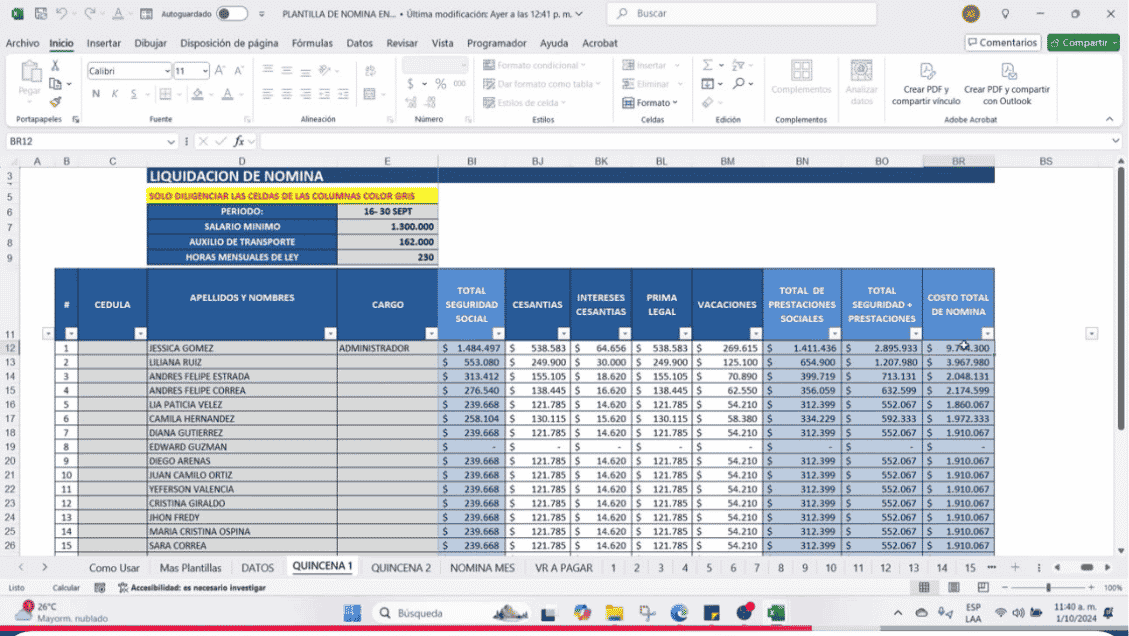Viewport: 1129px width, 636px height.
Task: Apply bold with the N button
Action: tap(96, 94)
